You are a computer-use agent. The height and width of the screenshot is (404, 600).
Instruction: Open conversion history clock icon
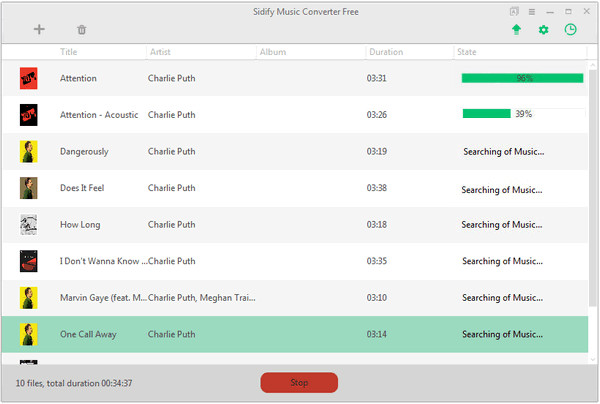tap(571, 29)
